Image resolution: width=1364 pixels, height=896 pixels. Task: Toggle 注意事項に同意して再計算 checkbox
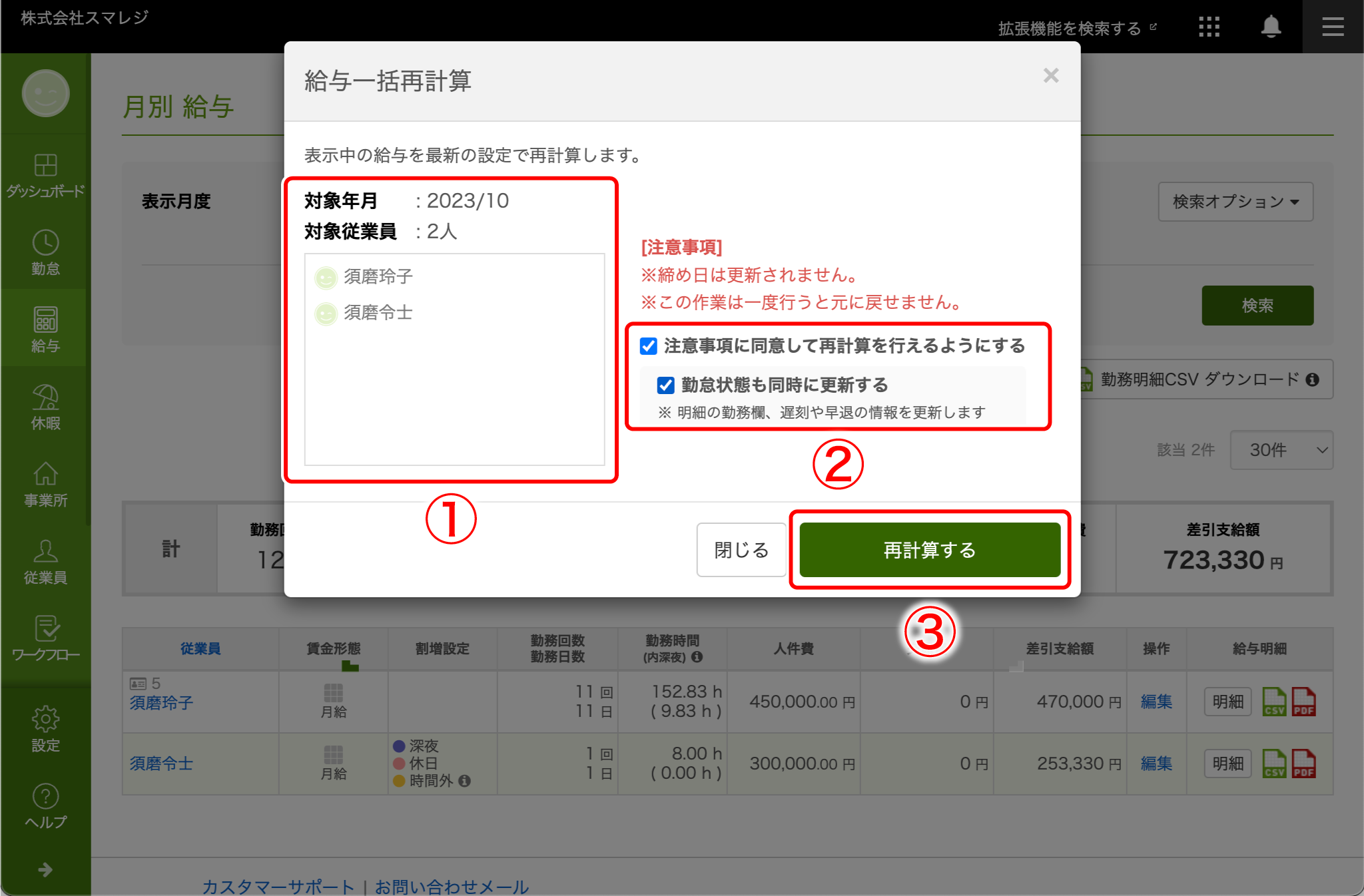649,346
